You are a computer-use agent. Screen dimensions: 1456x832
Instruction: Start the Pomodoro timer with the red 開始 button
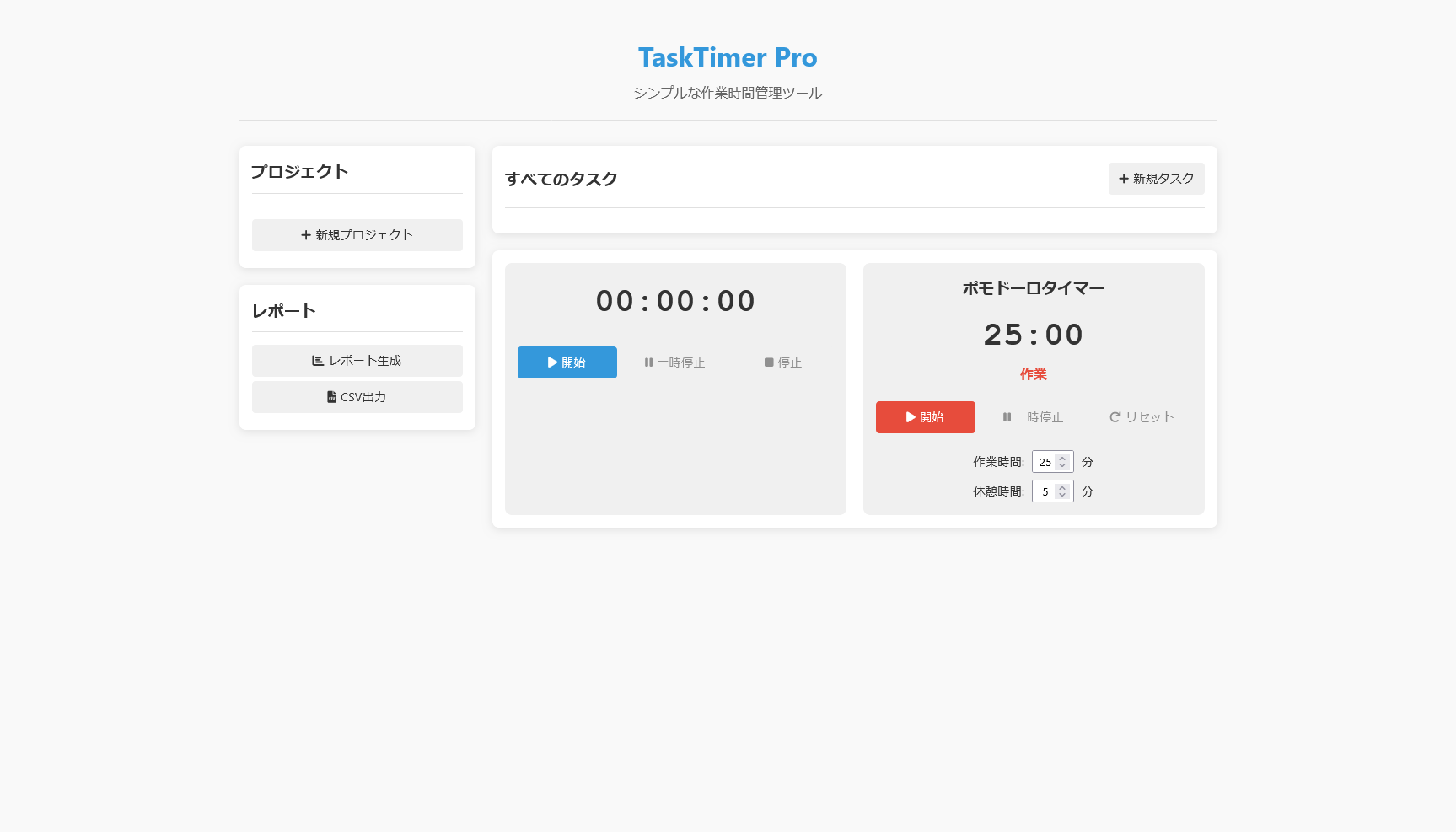[925, 417]
